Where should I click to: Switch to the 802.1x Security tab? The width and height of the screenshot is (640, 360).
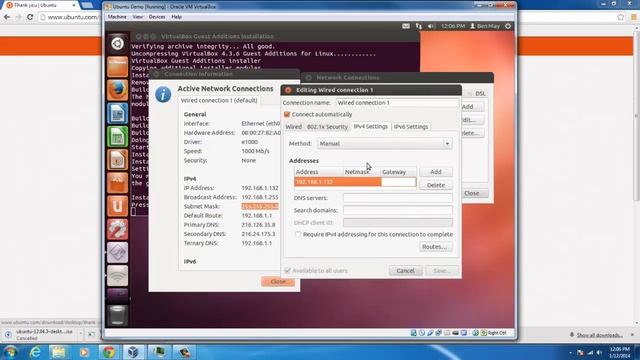pyautogui.click(x=327, y=127)
